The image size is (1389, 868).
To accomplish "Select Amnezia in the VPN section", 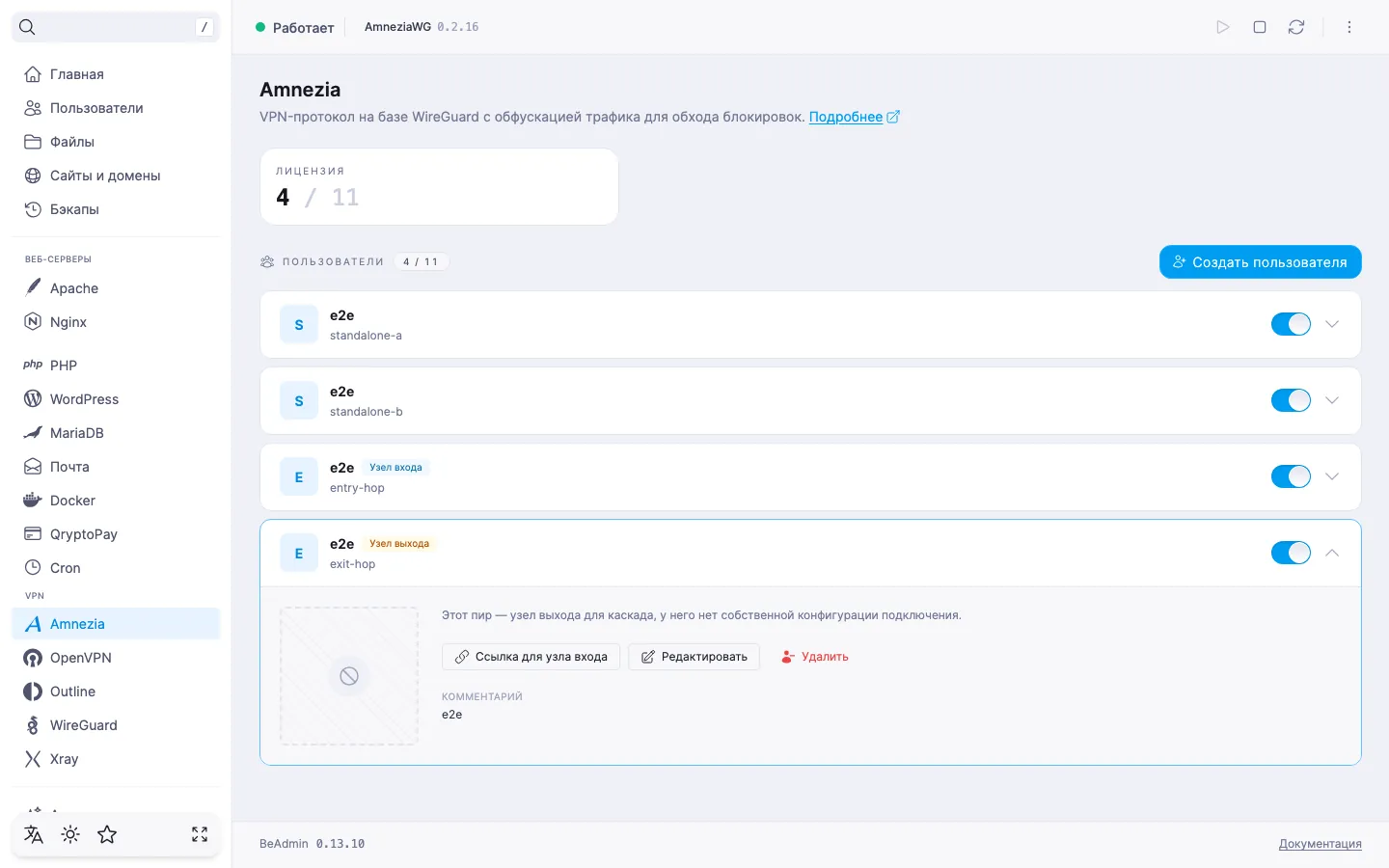I will click(x=116, y=624).
